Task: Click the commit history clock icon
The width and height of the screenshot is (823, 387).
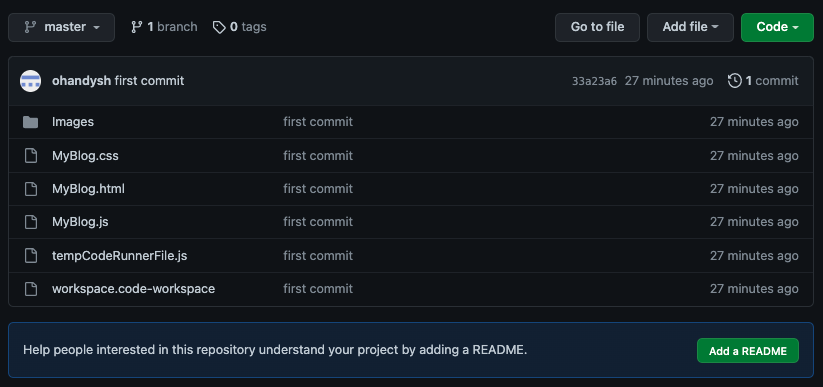Action: (734, 81)
